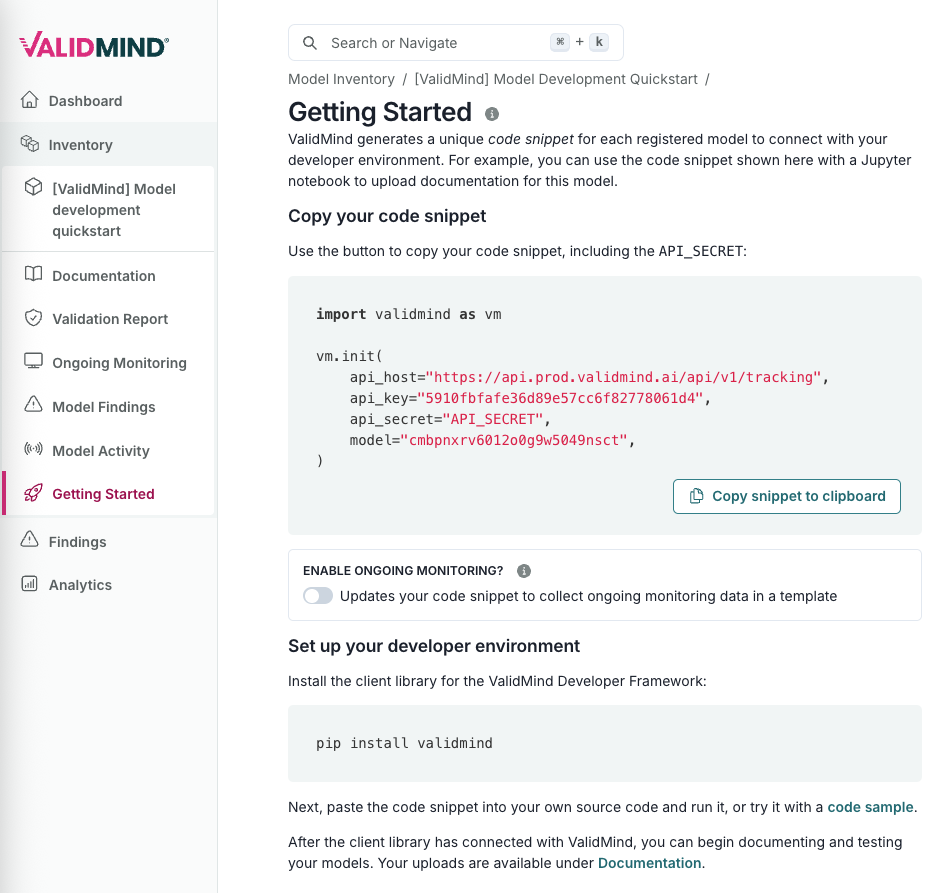
Task: Click info icon next to Enable Ongoing Monitoring
Action: 524,571
